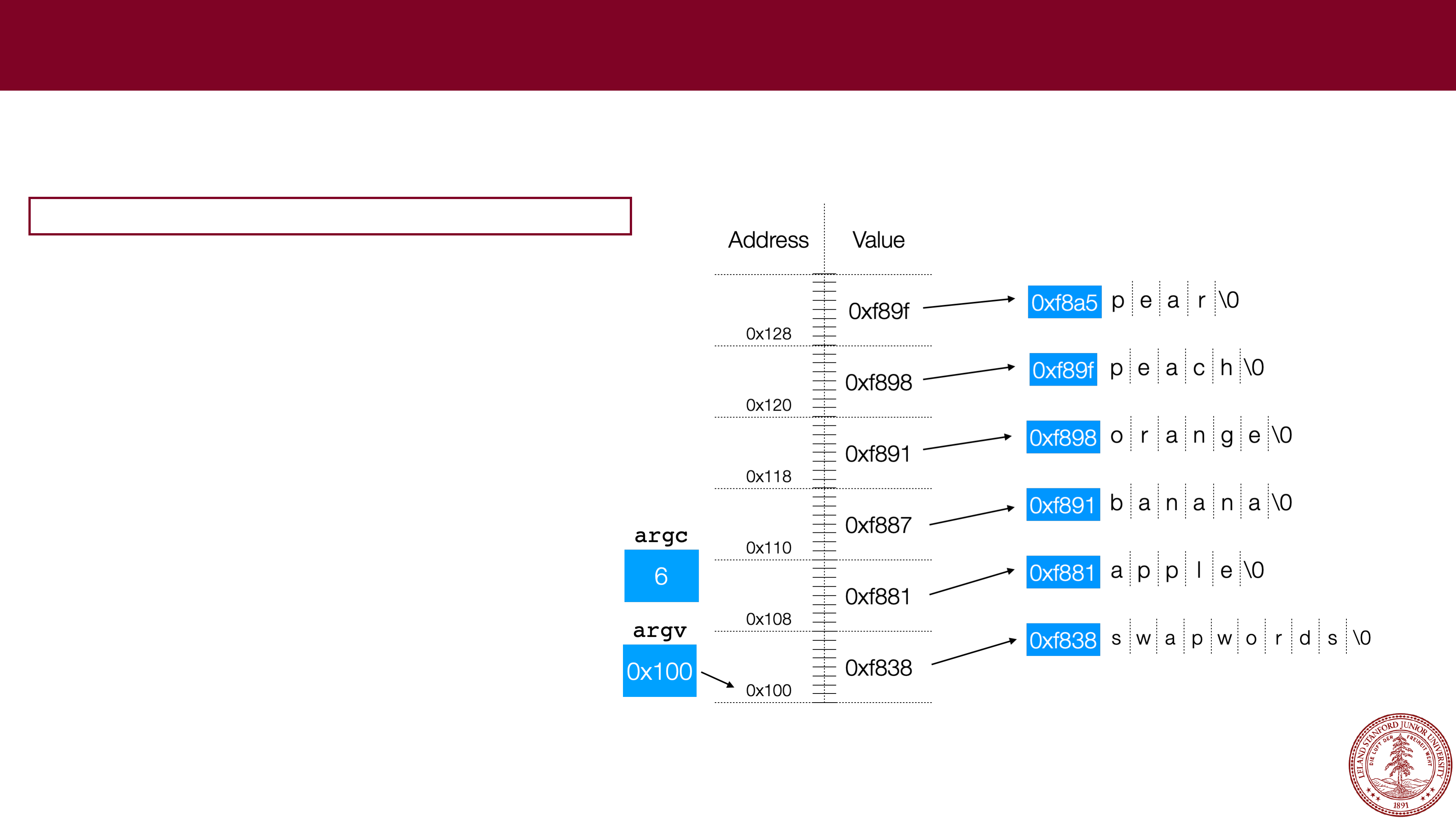The width and height of the screenshot is (1456, 819).
Task: Select the blue 0xf89f address label
Action: click(x=1062, y=370)
